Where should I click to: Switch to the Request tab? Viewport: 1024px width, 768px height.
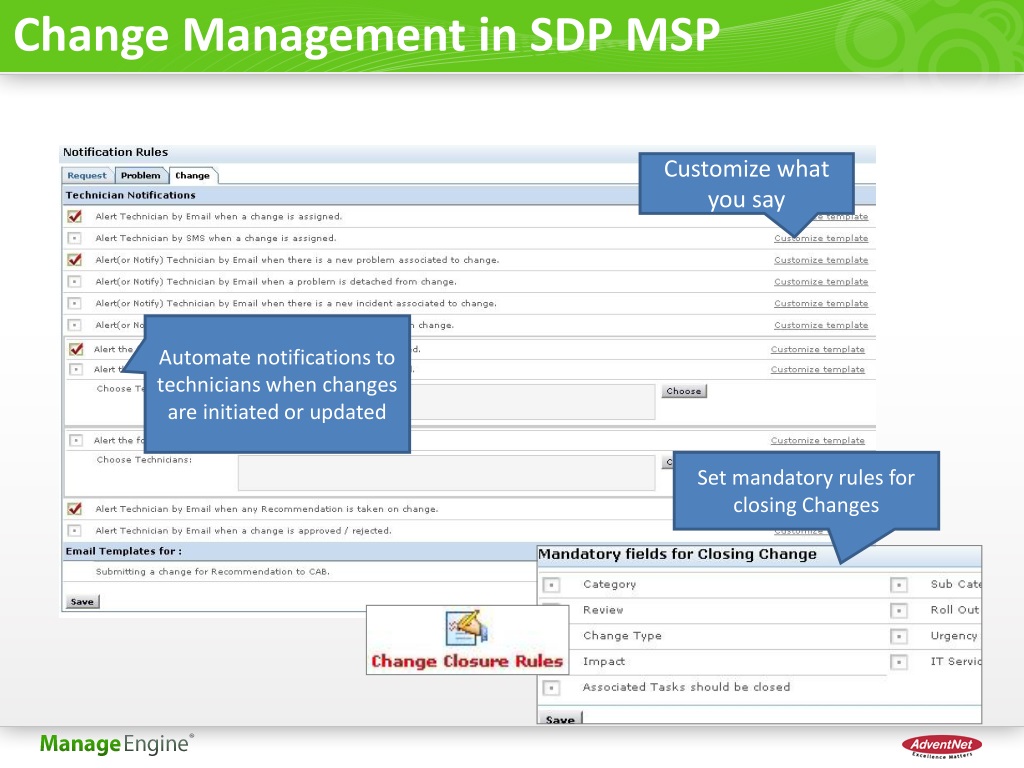[x=87, y=176]
